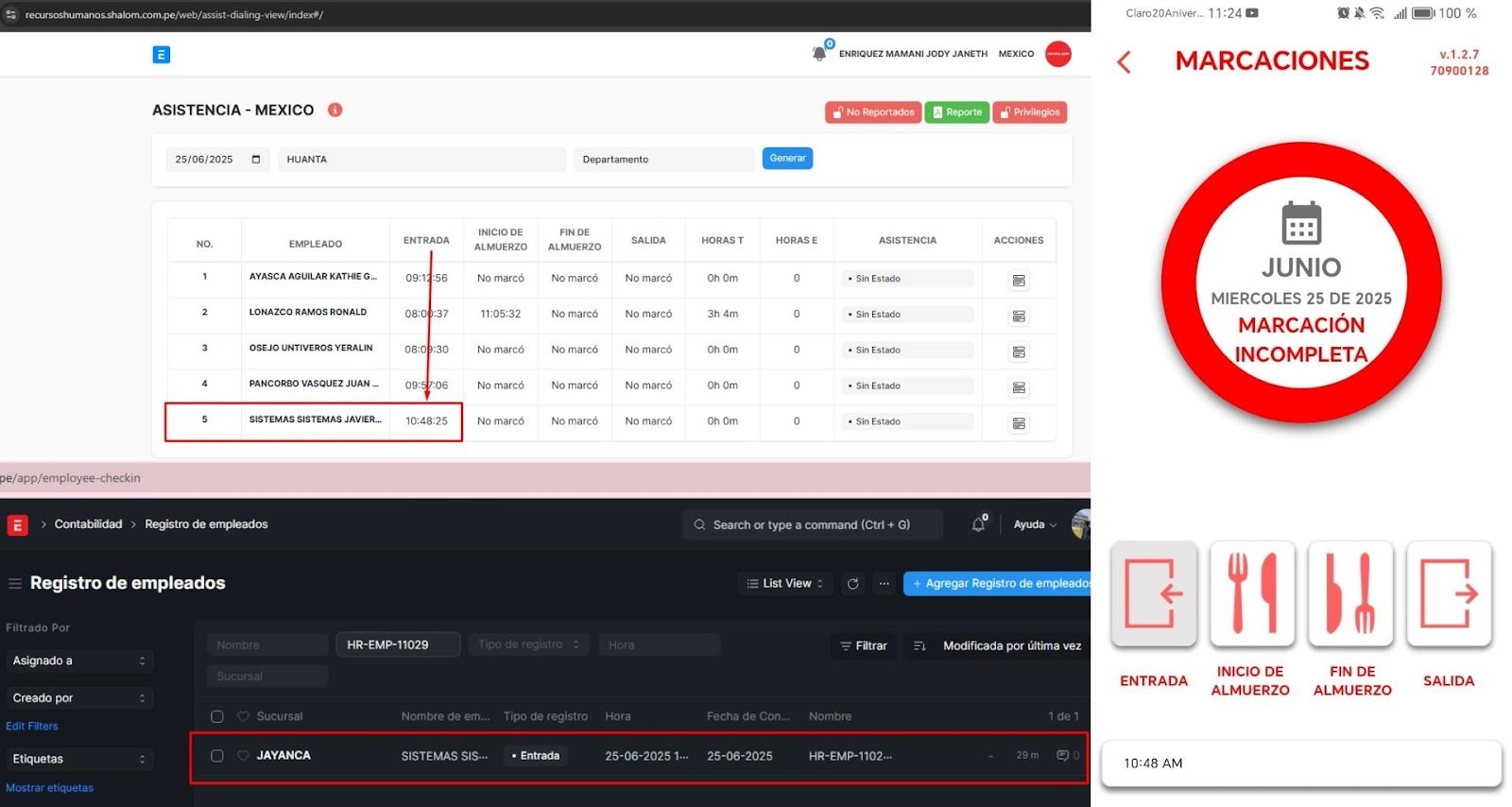
Task: Click the green Reporte button
Action: pyautogui.click(x=956, y=112)
